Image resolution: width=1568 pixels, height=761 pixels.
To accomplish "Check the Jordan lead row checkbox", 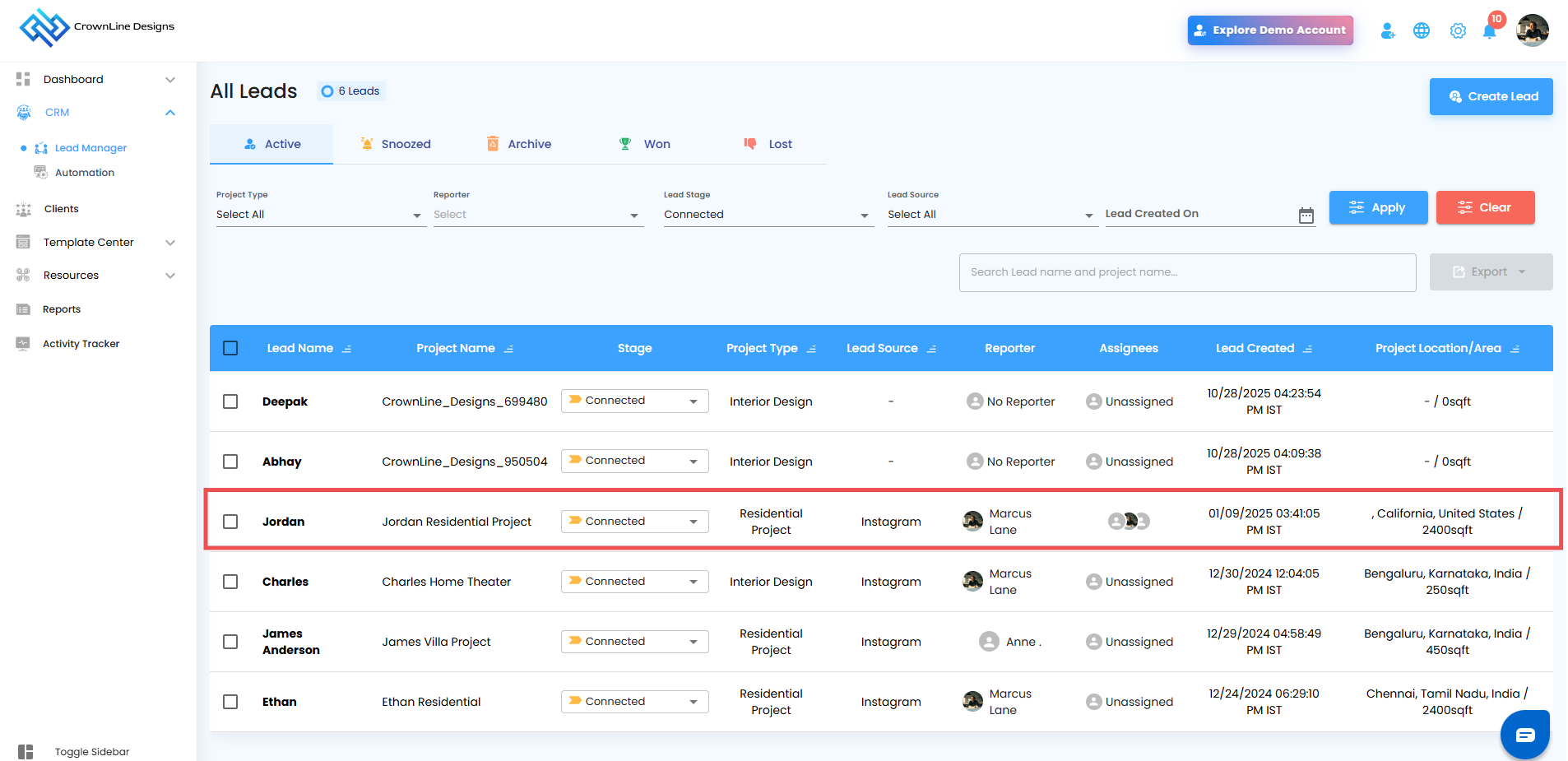I will click(230, 522).
